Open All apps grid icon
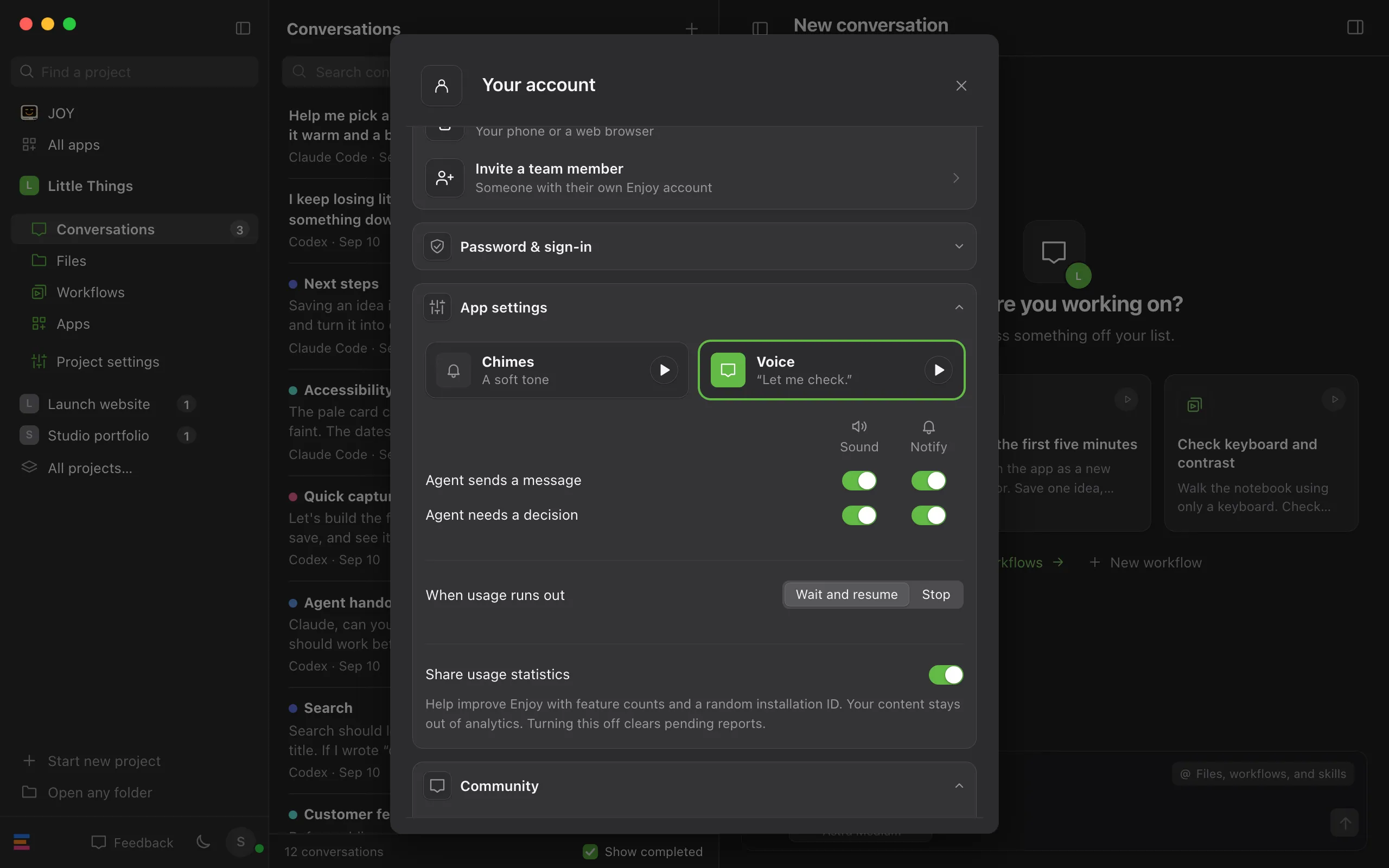 click(x=29, y=144)
